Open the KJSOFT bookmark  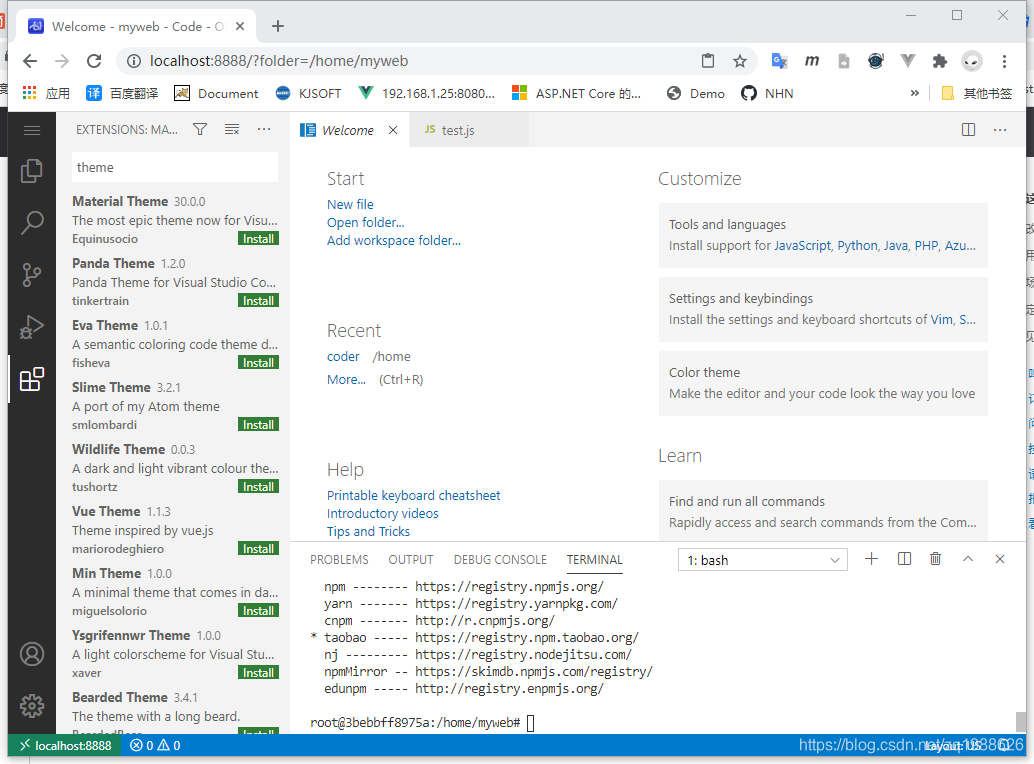pos(309,94)
